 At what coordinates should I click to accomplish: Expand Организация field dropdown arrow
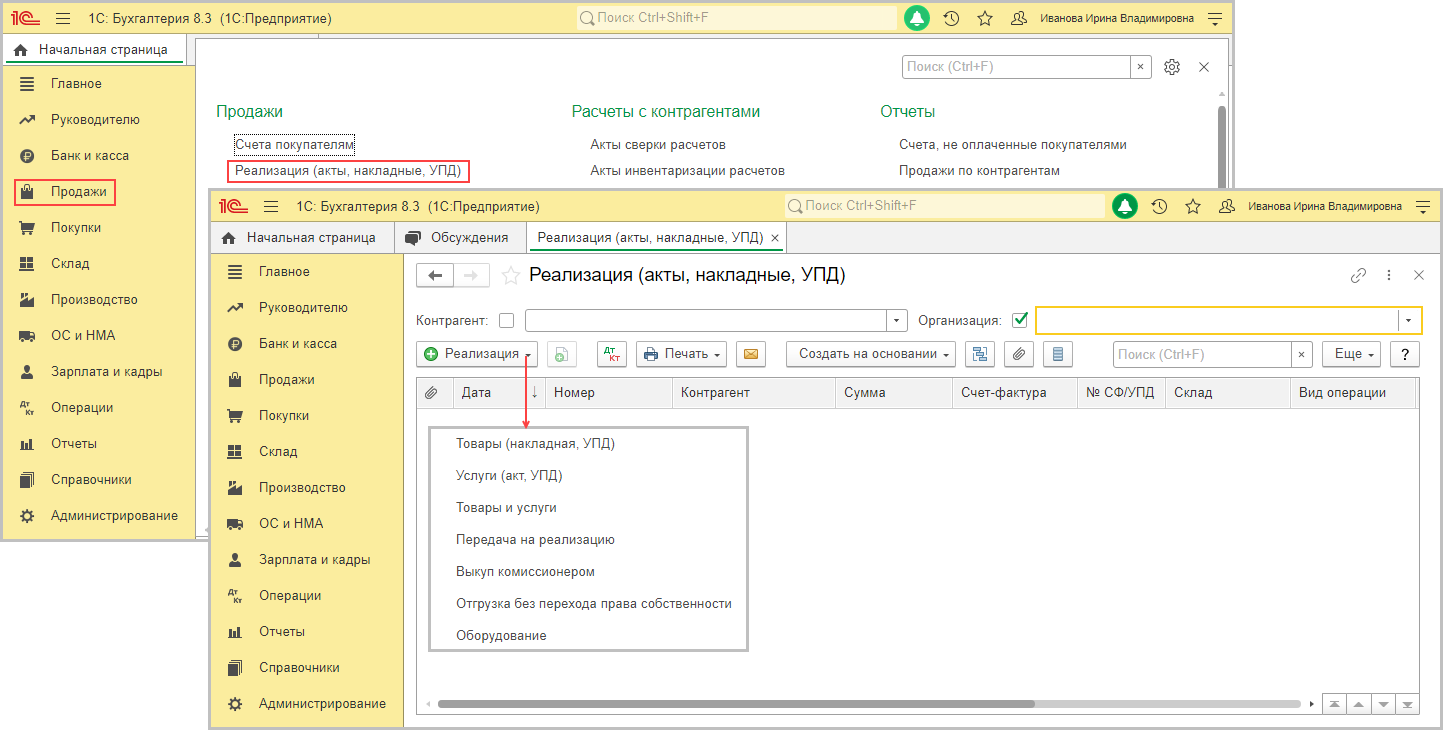point(1409,321)
